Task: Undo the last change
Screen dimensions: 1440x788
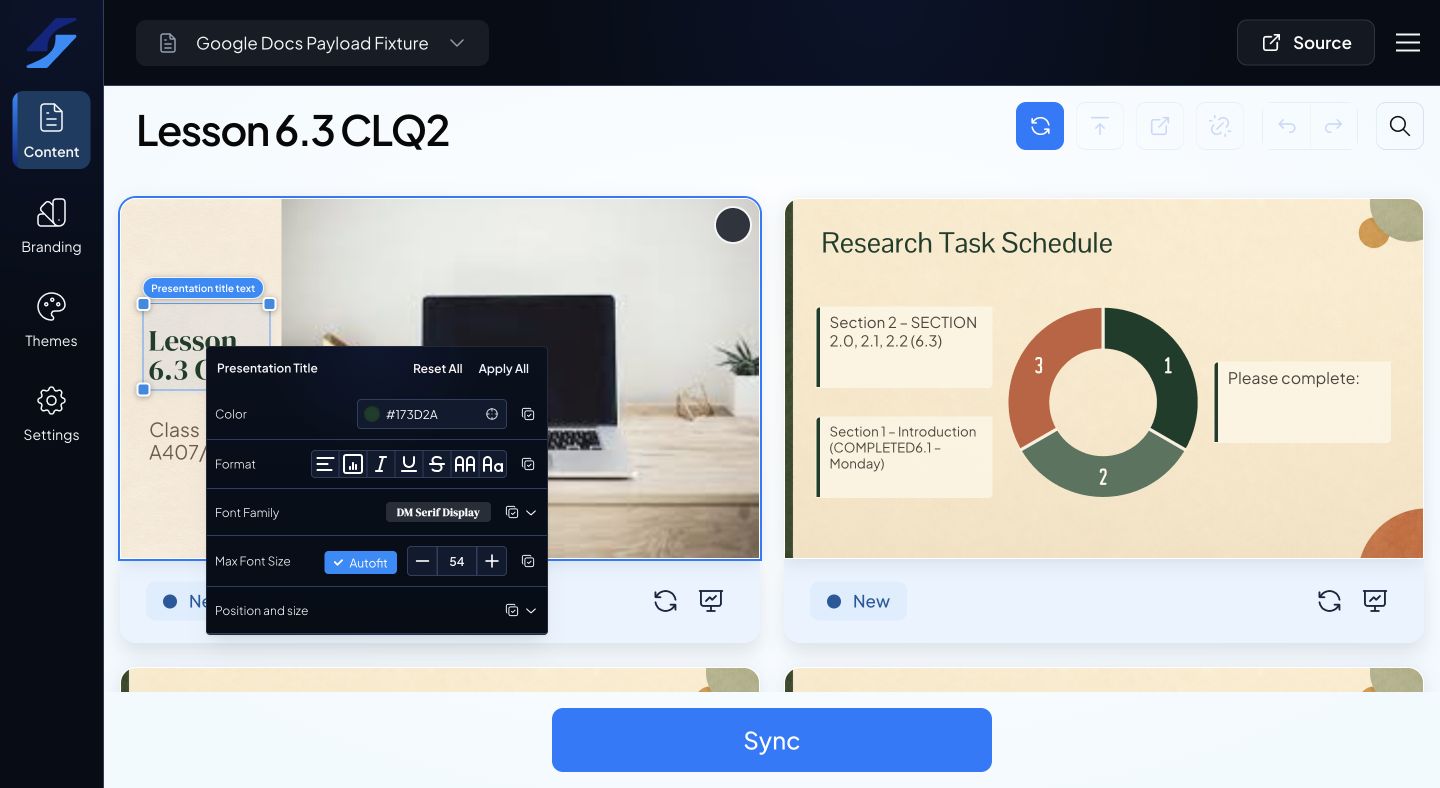Action: (1287, 126)
